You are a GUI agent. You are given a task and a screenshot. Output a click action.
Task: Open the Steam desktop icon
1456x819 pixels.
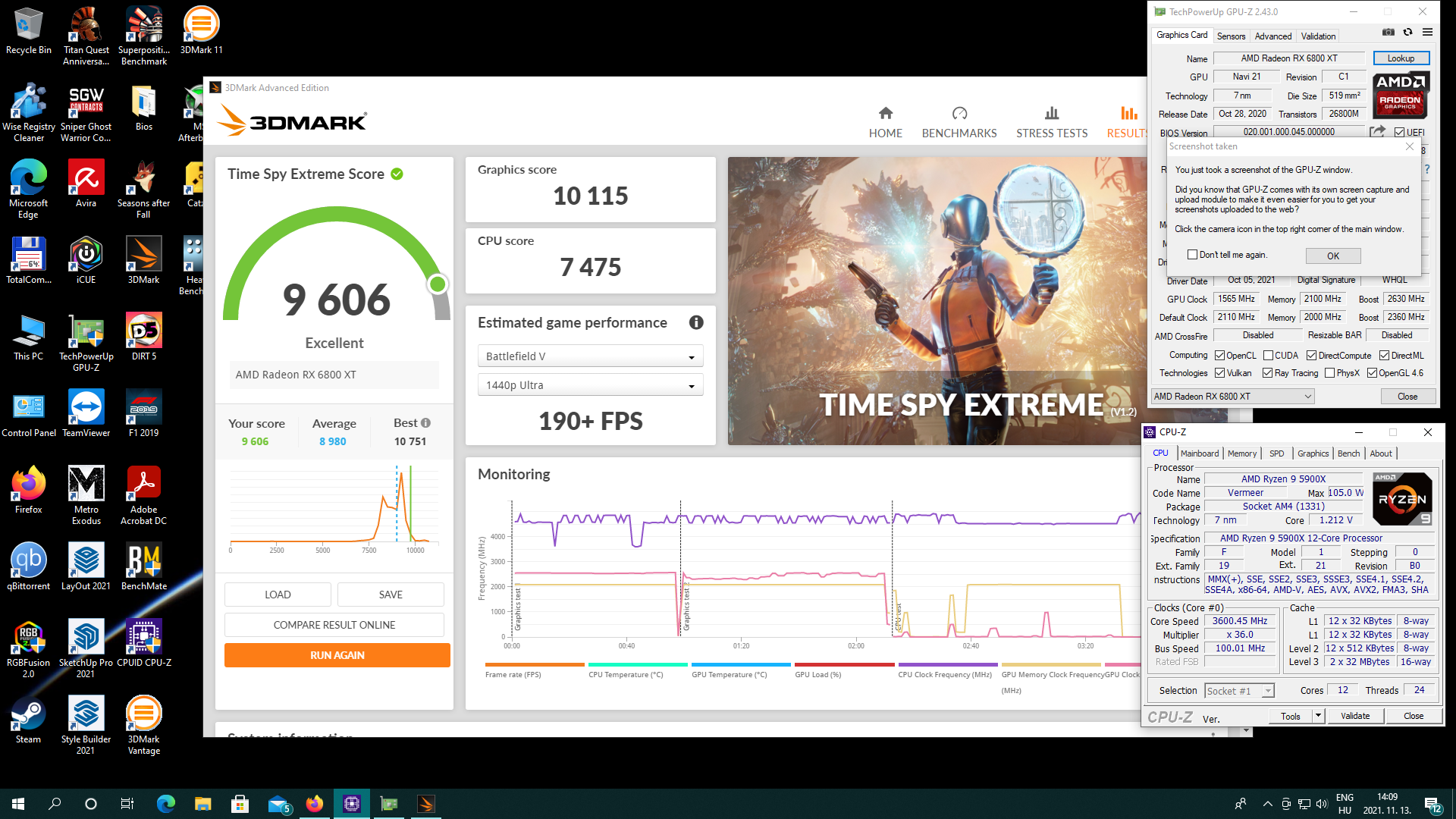pyautogui.click(x=28, y=720)
